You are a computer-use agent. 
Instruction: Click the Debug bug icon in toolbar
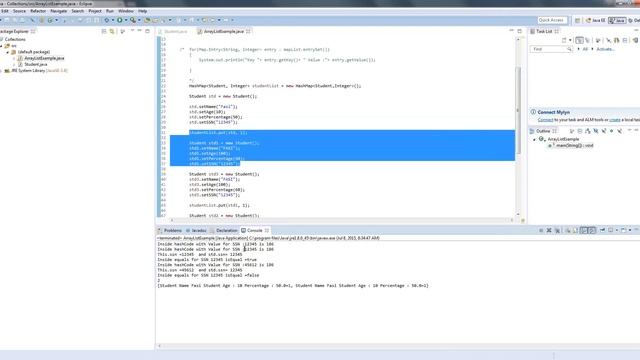click(107, 20)
